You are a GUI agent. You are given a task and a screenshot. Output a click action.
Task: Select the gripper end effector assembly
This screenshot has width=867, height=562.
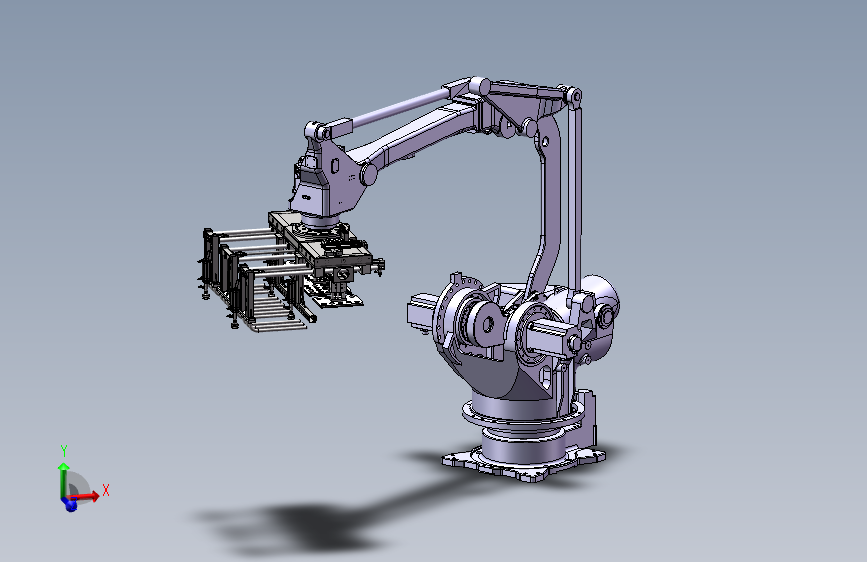coord(290,271)
